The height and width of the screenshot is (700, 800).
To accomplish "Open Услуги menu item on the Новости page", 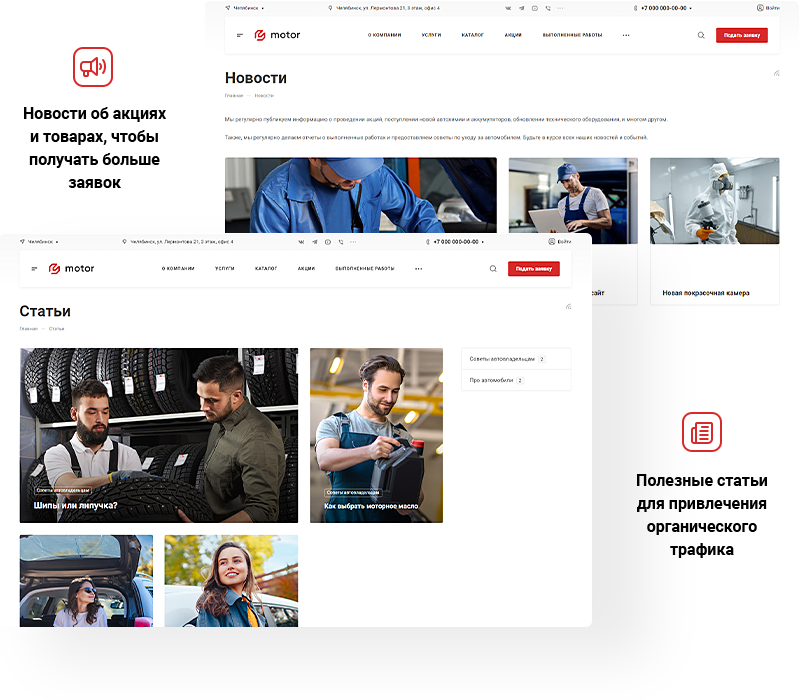I will click(x=431, y=35).
